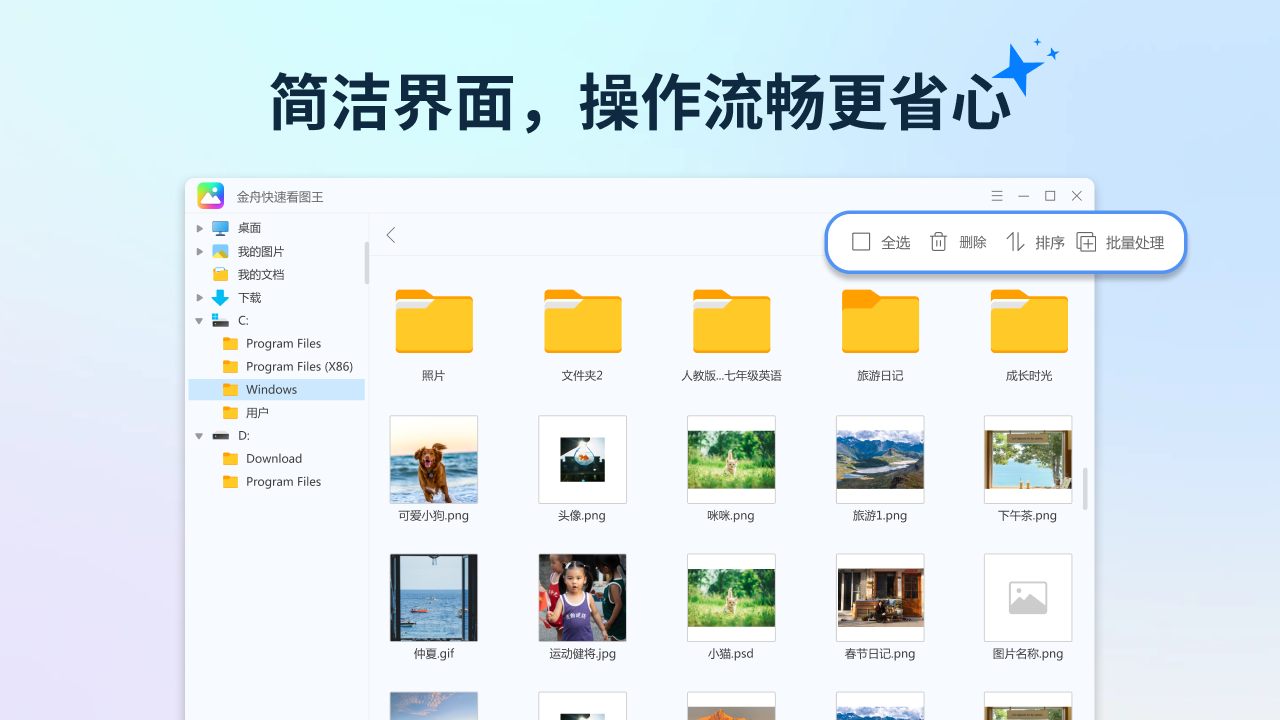
Task: Expand the 桌面 tree node
Action: tap(200, 227)
